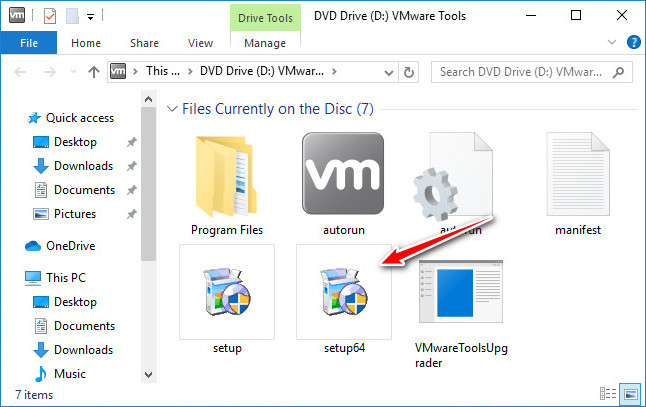Image resolution: width=646 pixels, height=407 pixels.
Task: Click the 'Program Files' file name label
Action: coord(227,230)
